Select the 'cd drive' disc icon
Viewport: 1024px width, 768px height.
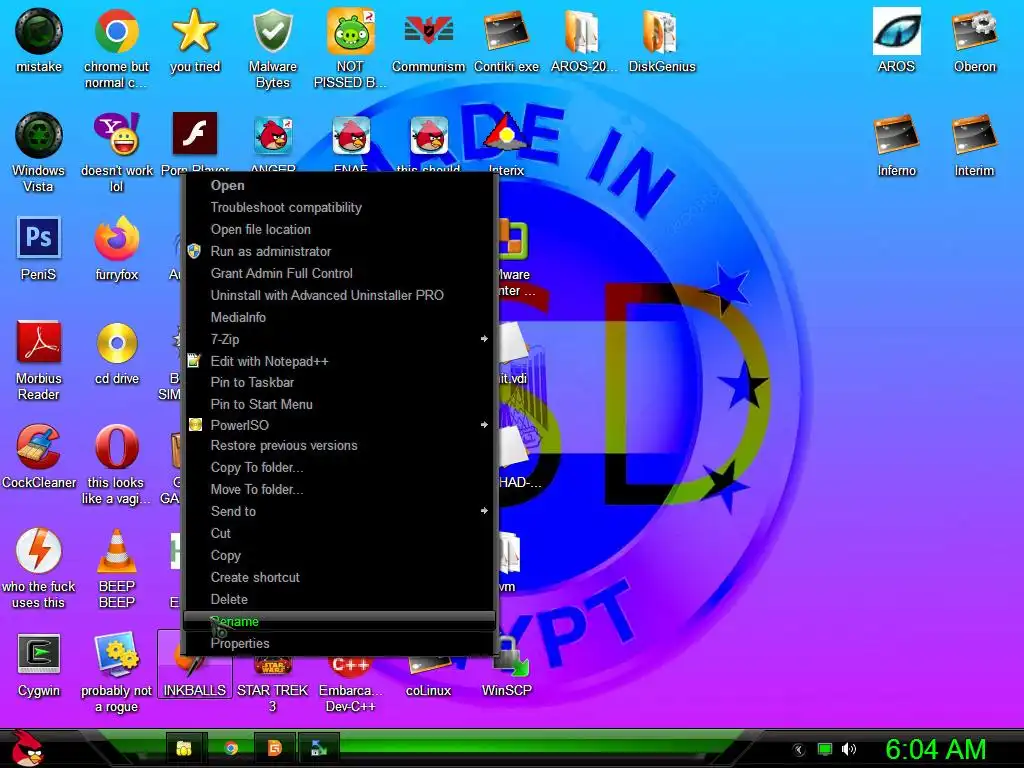tap(116, 343)
